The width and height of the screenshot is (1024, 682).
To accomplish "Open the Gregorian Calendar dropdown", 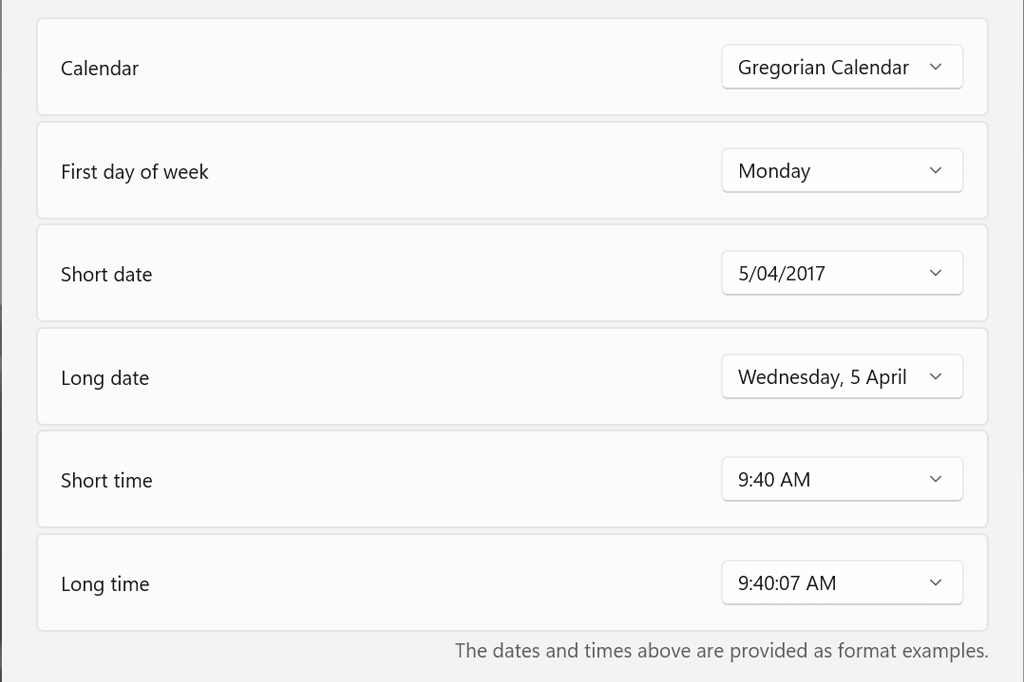I will 841,67.
